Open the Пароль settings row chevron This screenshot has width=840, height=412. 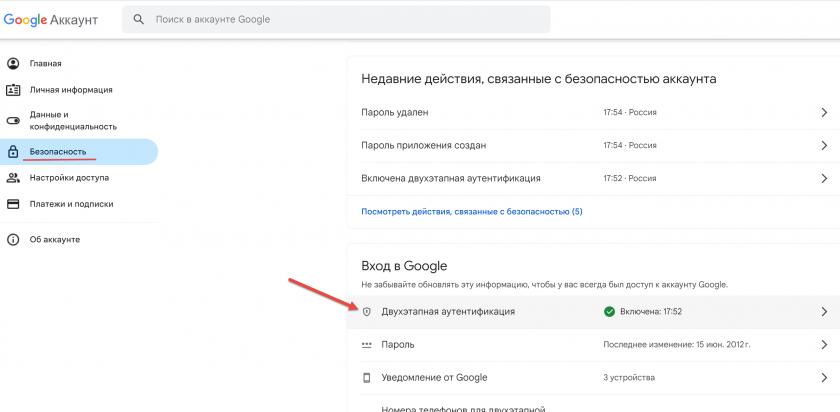823,345
